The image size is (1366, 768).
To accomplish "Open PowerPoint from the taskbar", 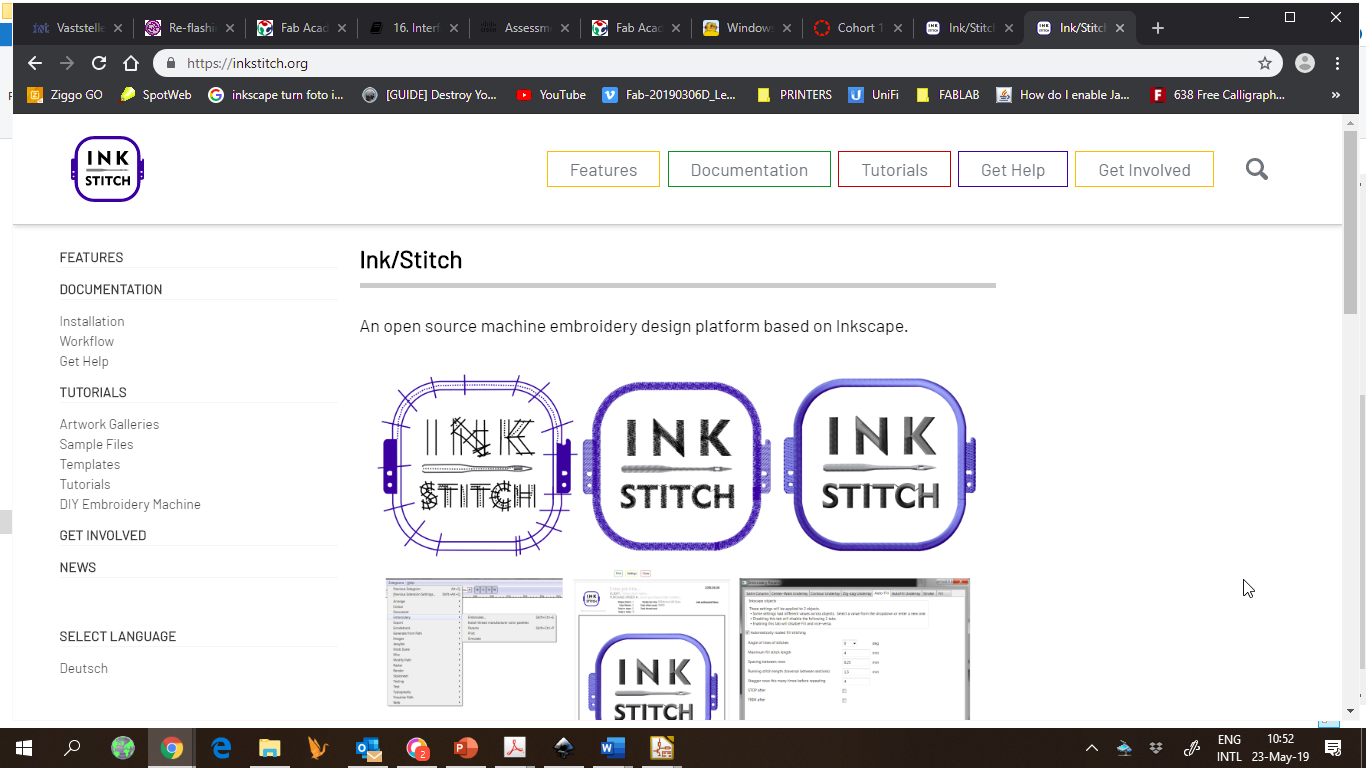I will coord(466,748).
